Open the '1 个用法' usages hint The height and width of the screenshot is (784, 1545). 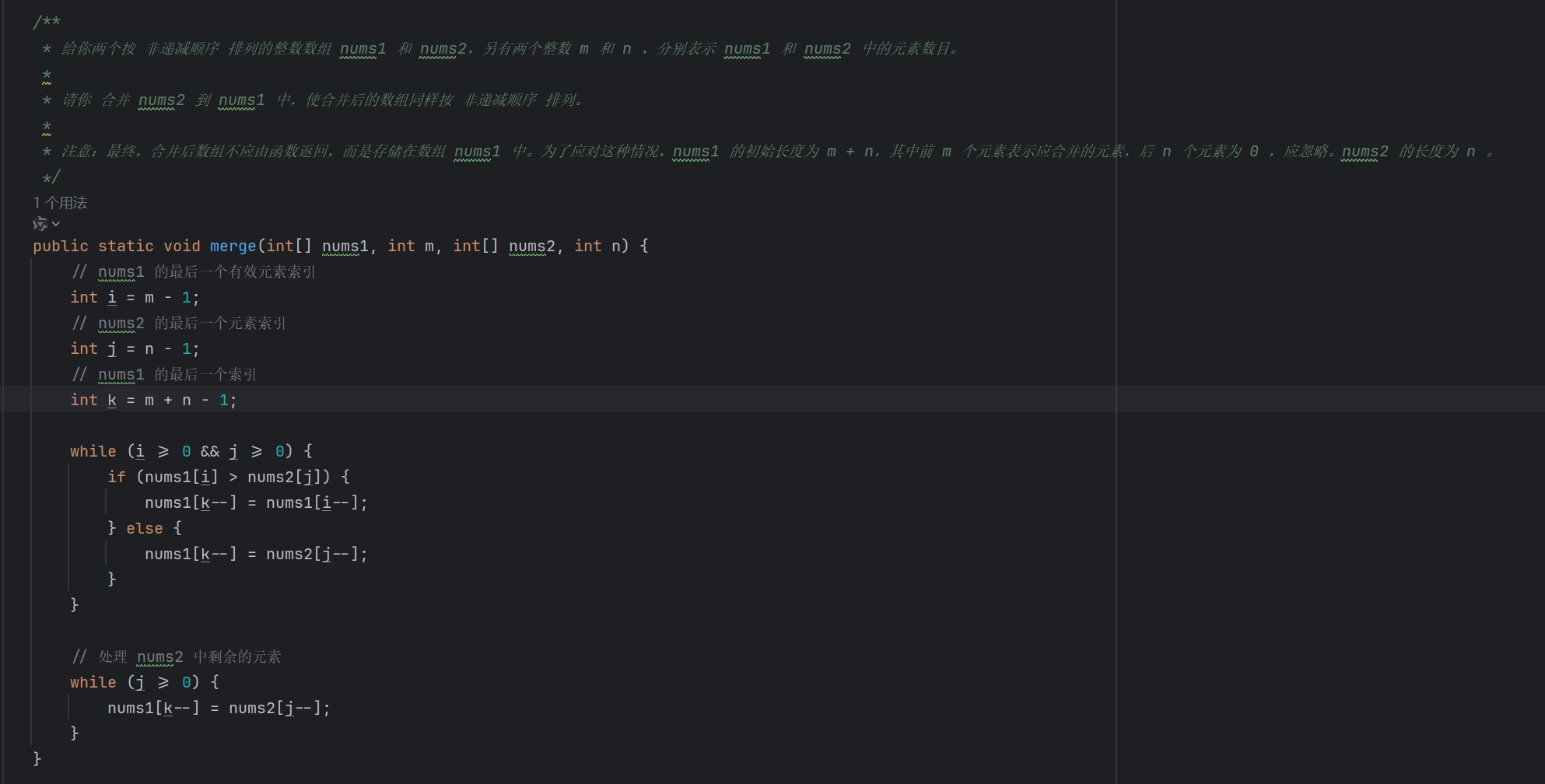click(x=60, y=203)
